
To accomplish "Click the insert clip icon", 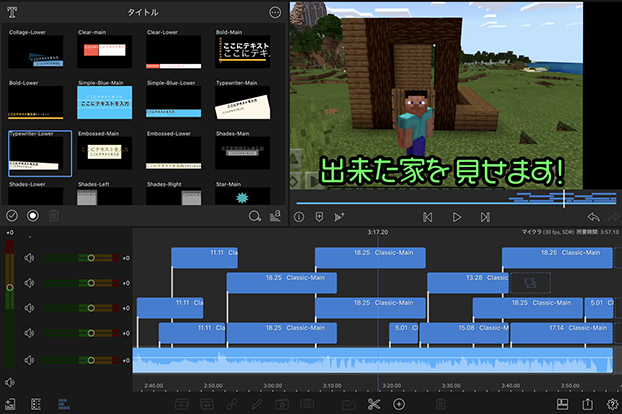I will pyautogui.click(x=181, y=404).
